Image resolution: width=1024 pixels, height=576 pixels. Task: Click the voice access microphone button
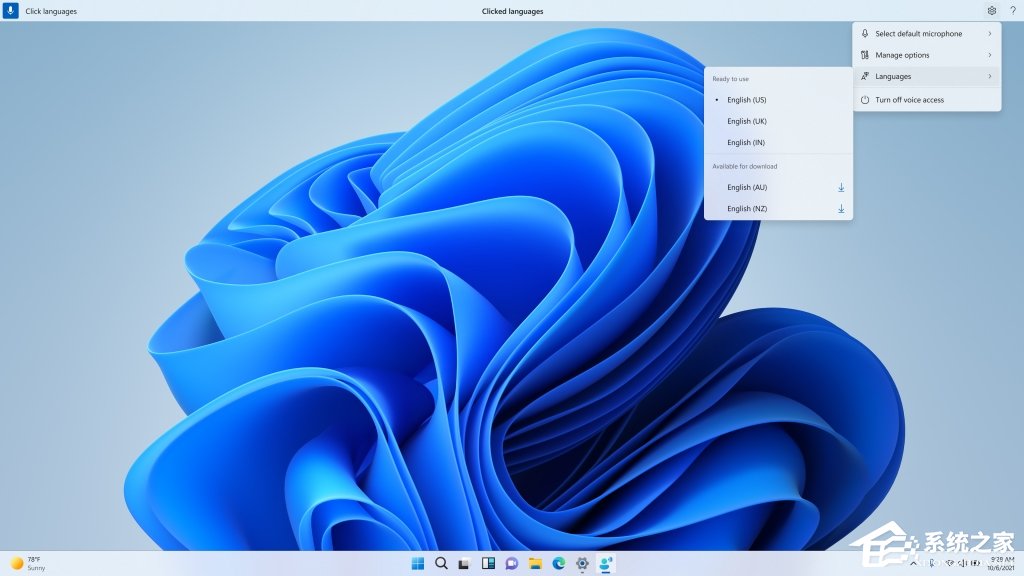click(x=11, y=11)
